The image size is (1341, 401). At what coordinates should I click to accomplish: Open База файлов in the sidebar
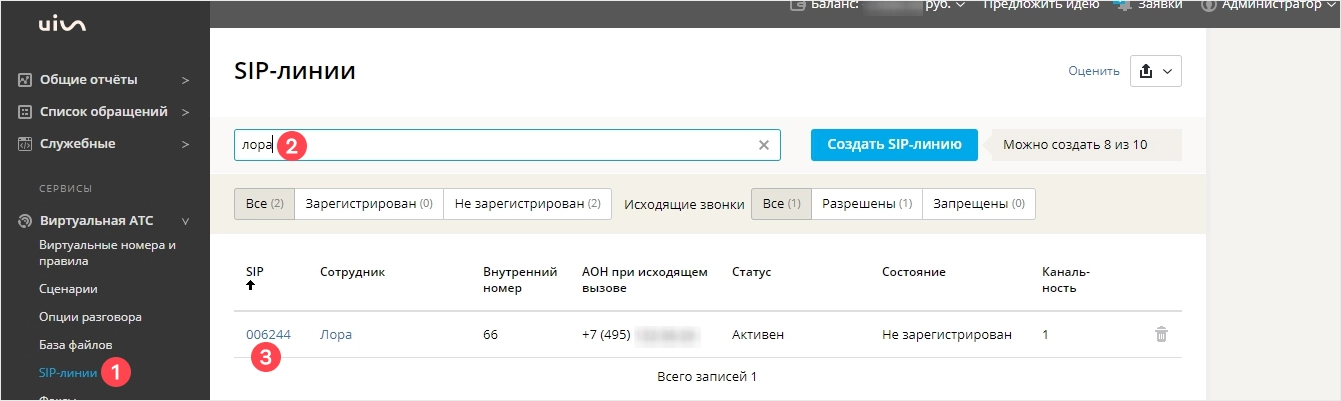75,345
